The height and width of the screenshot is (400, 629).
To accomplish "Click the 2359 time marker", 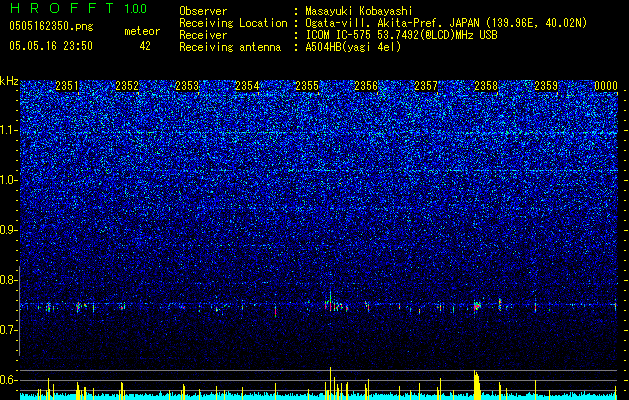I will [x=546, y=86].
